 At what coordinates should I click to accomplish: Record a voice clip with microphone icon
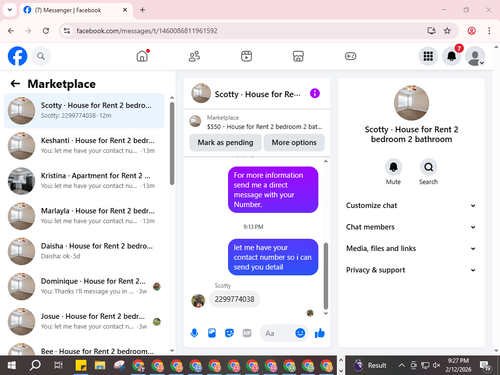point(194,333)
